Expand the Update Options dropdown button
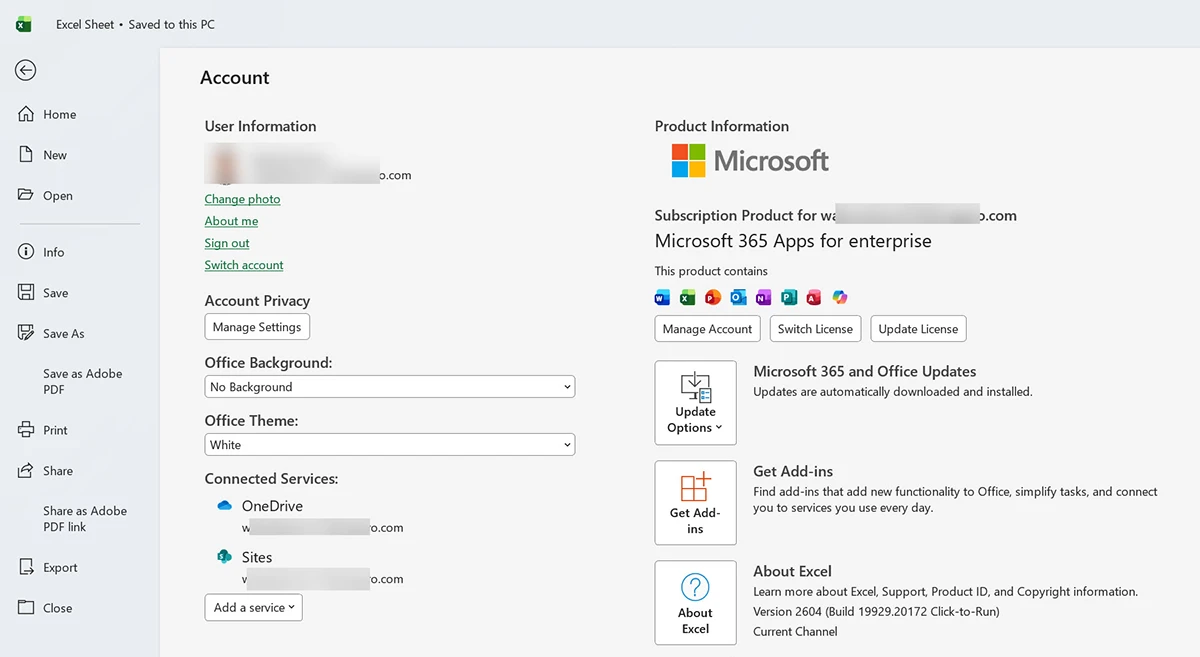The width and height of the screenshot is (1200, 657). tap(695, 403)
